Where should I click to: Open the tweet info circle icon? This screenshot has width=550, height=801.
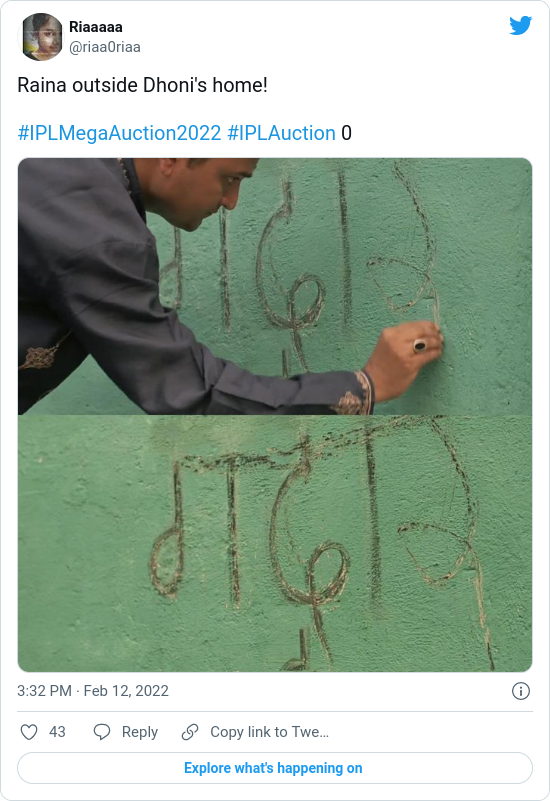pyautogui.click(x=520, y=691)
